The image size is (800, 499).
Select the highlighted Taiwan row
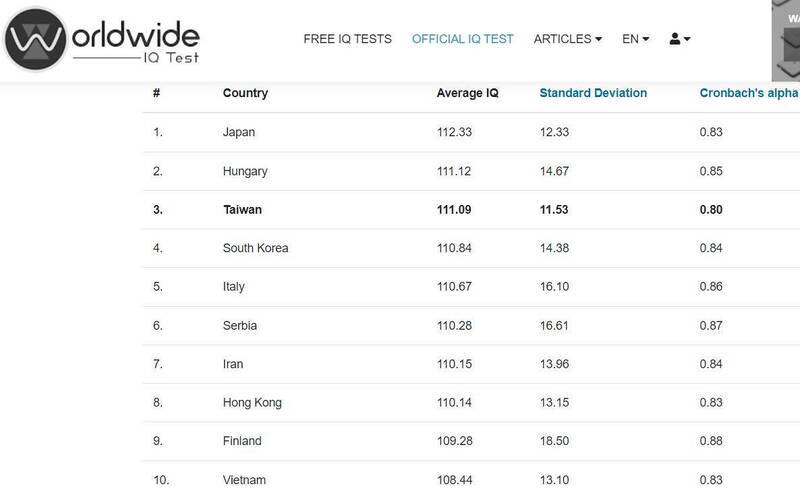(x=243, y=210)
